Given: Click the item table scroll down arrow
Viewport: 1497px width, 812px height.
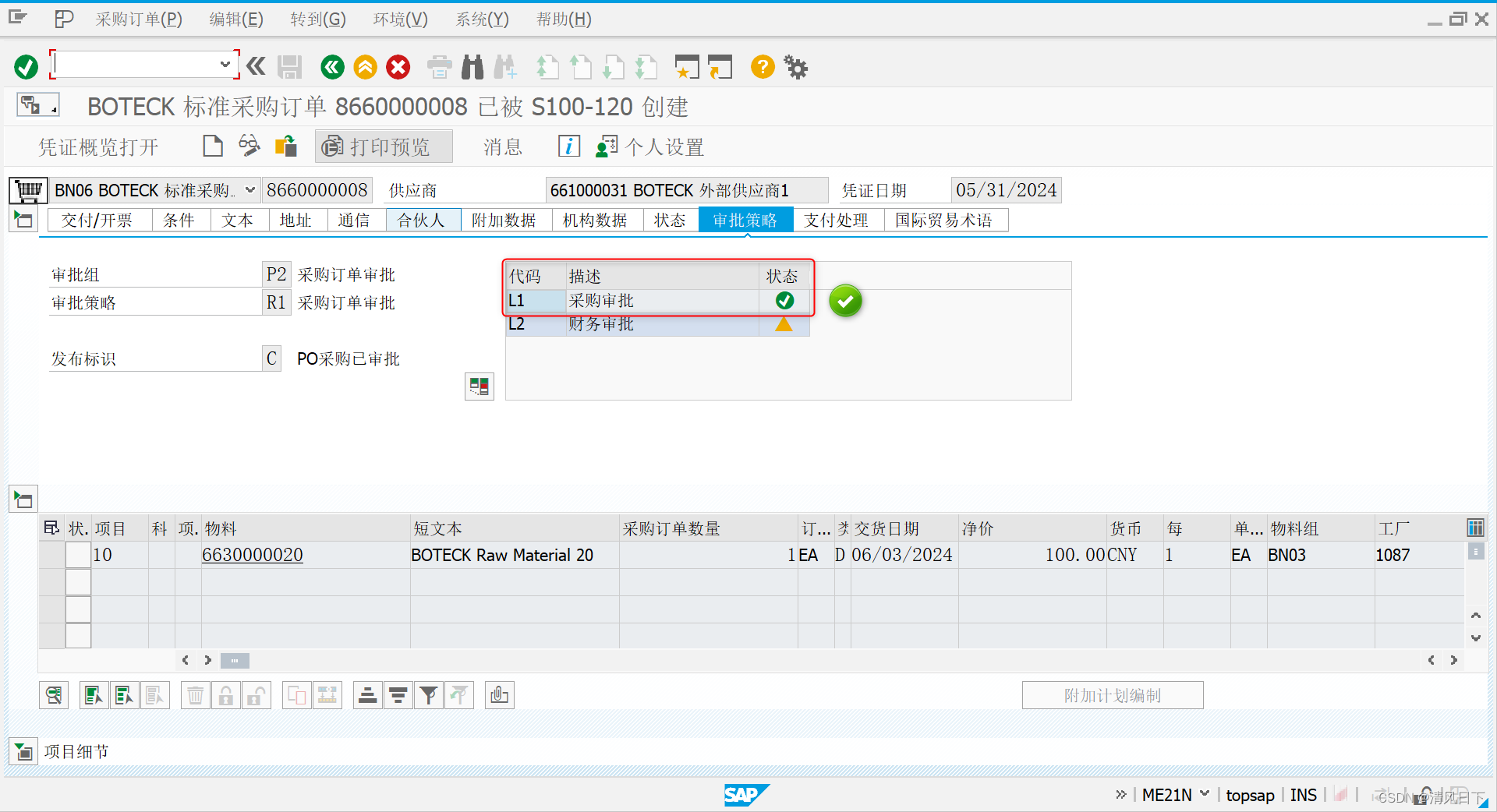Looking at the screenshot, I should pos(1475,637).
